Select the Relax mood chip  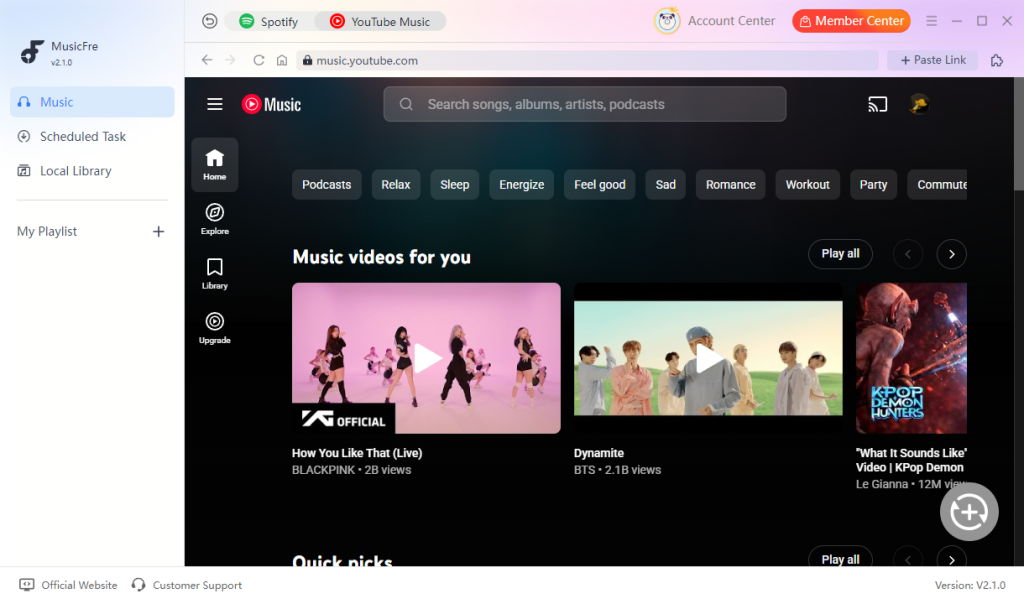tap(396, 185)
